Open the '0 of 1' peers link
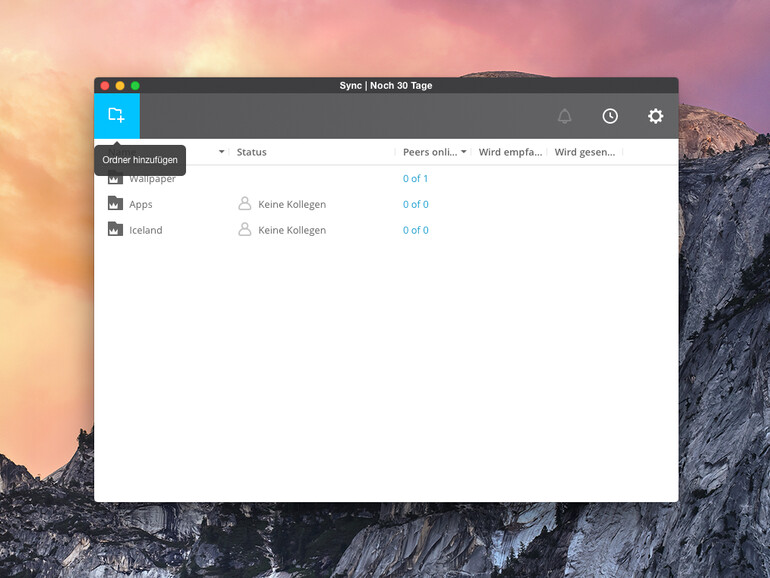This screenshot has width=770, height=578. (x=415, y=179)
